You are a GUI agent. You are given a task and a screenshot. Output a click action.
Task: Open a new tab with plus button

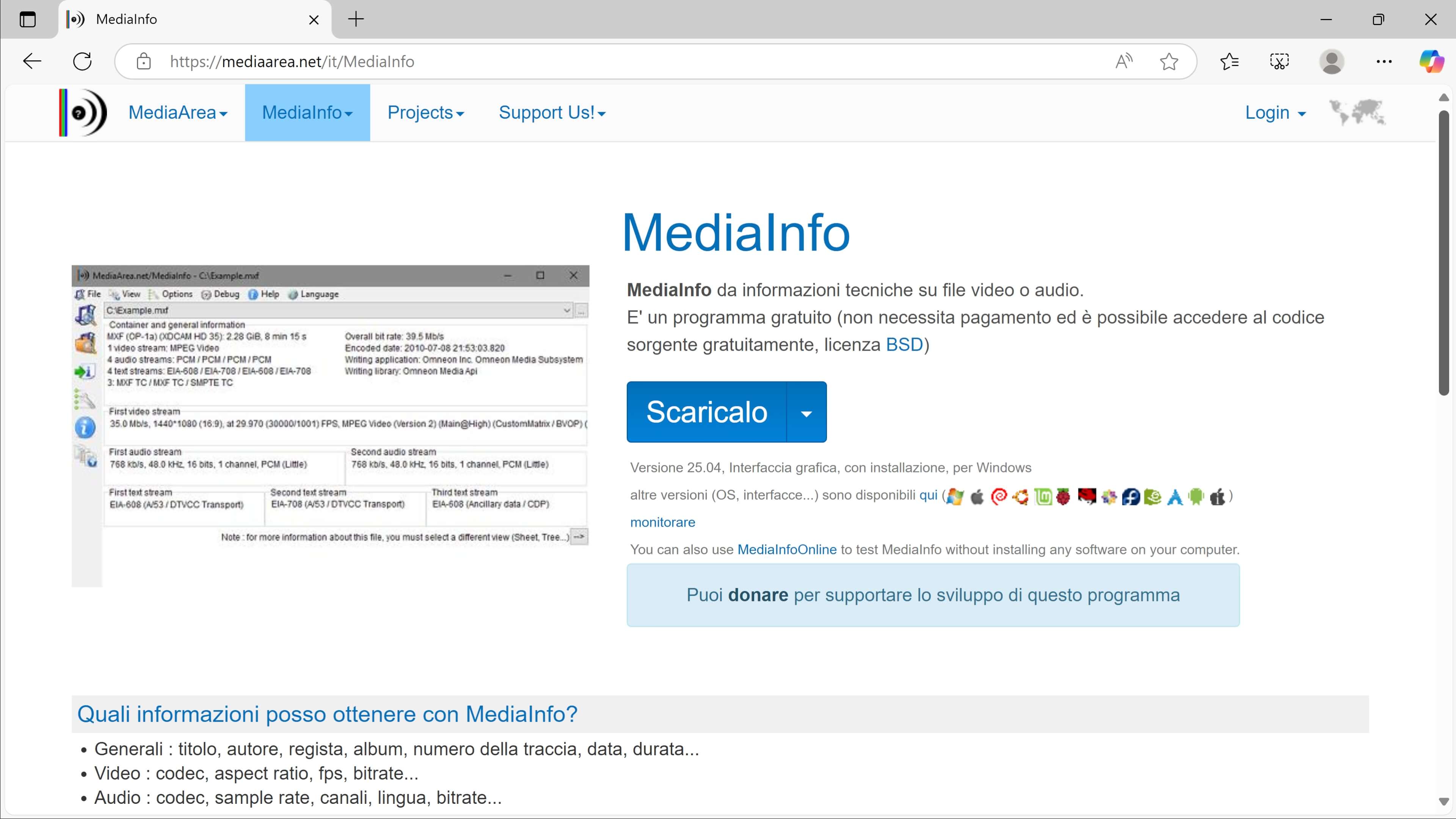coord(356,19)
